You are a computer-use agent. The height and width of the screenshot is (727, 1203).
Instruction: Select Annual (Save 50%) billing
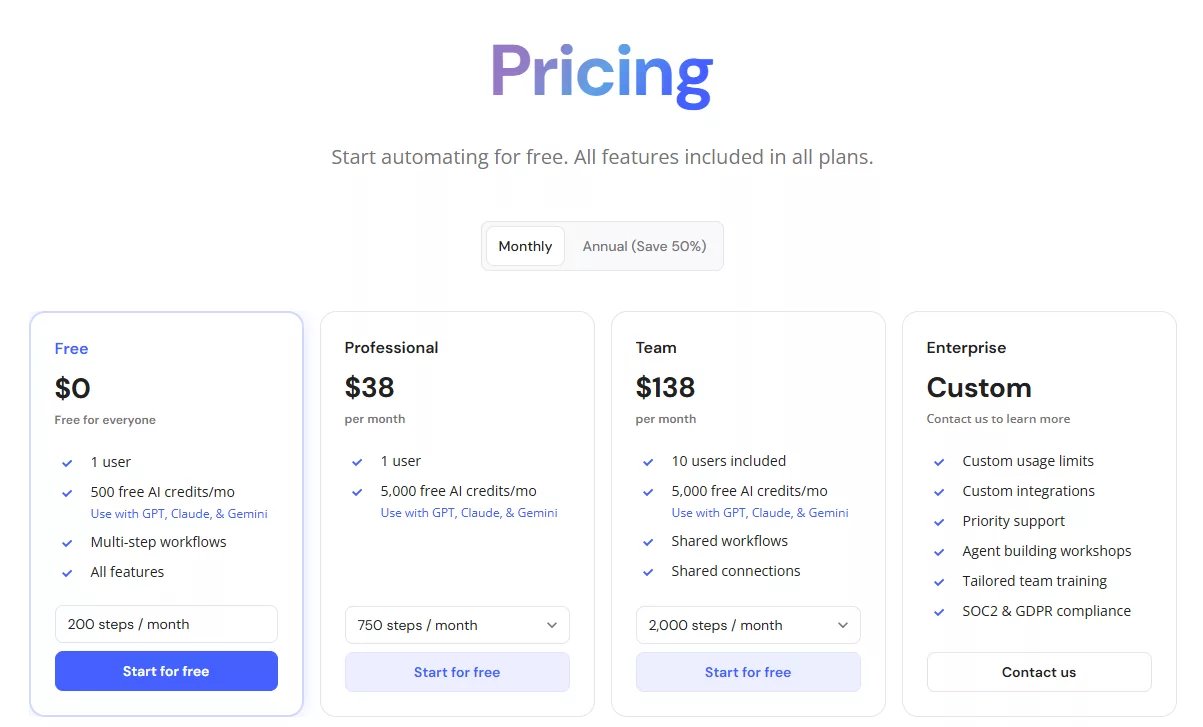pos(644,246)
